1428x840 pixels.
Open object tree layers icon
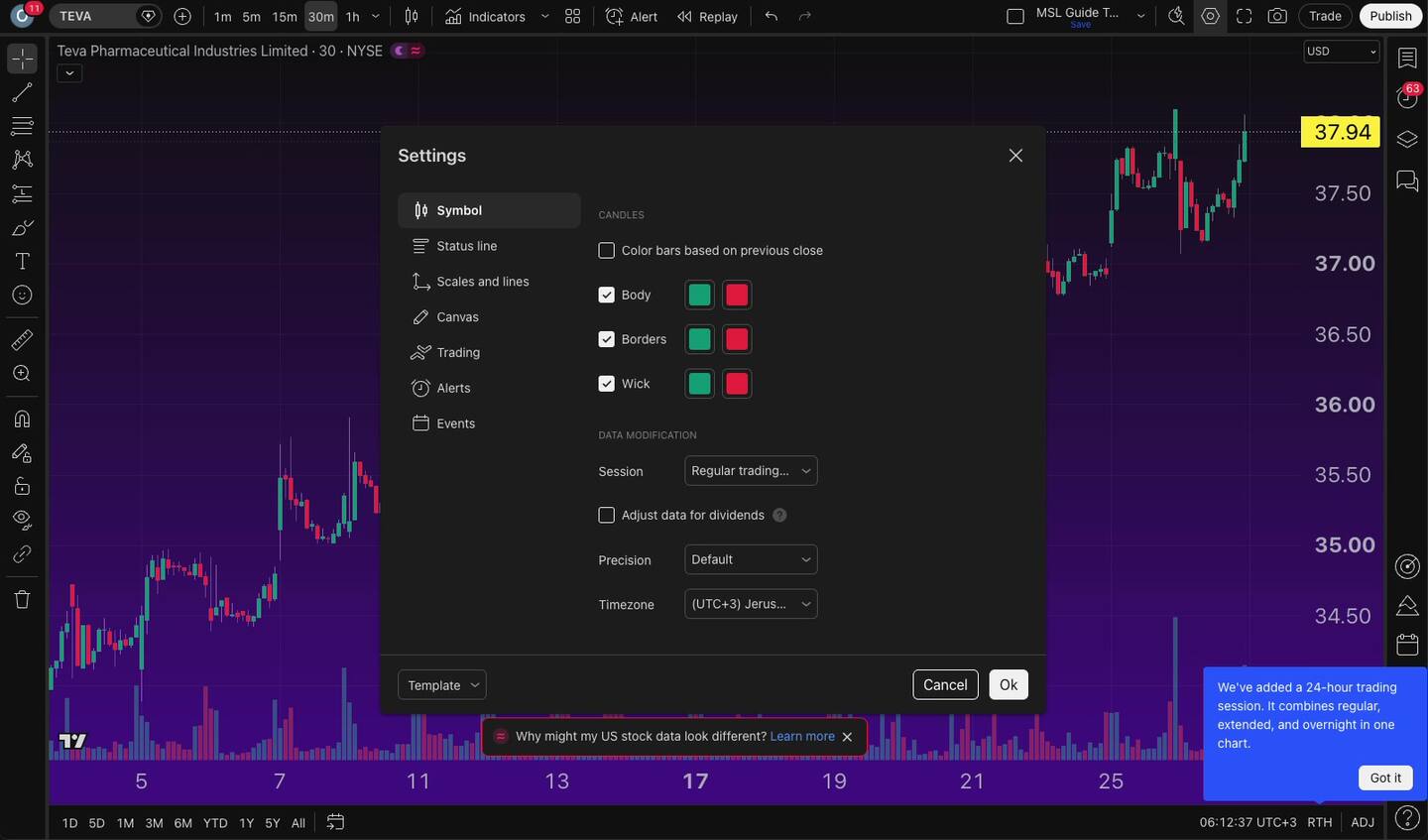tap(1407, 139)
